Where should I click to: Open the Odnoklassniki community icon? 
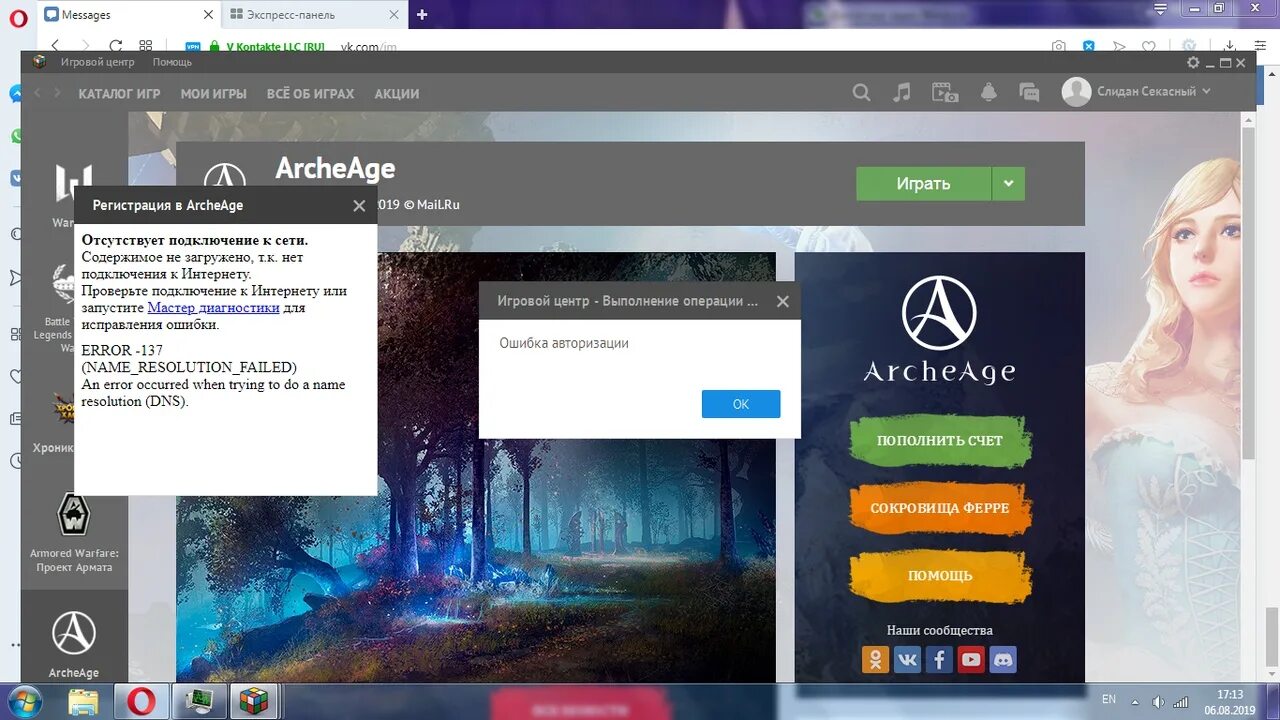(x=875, y=660)
